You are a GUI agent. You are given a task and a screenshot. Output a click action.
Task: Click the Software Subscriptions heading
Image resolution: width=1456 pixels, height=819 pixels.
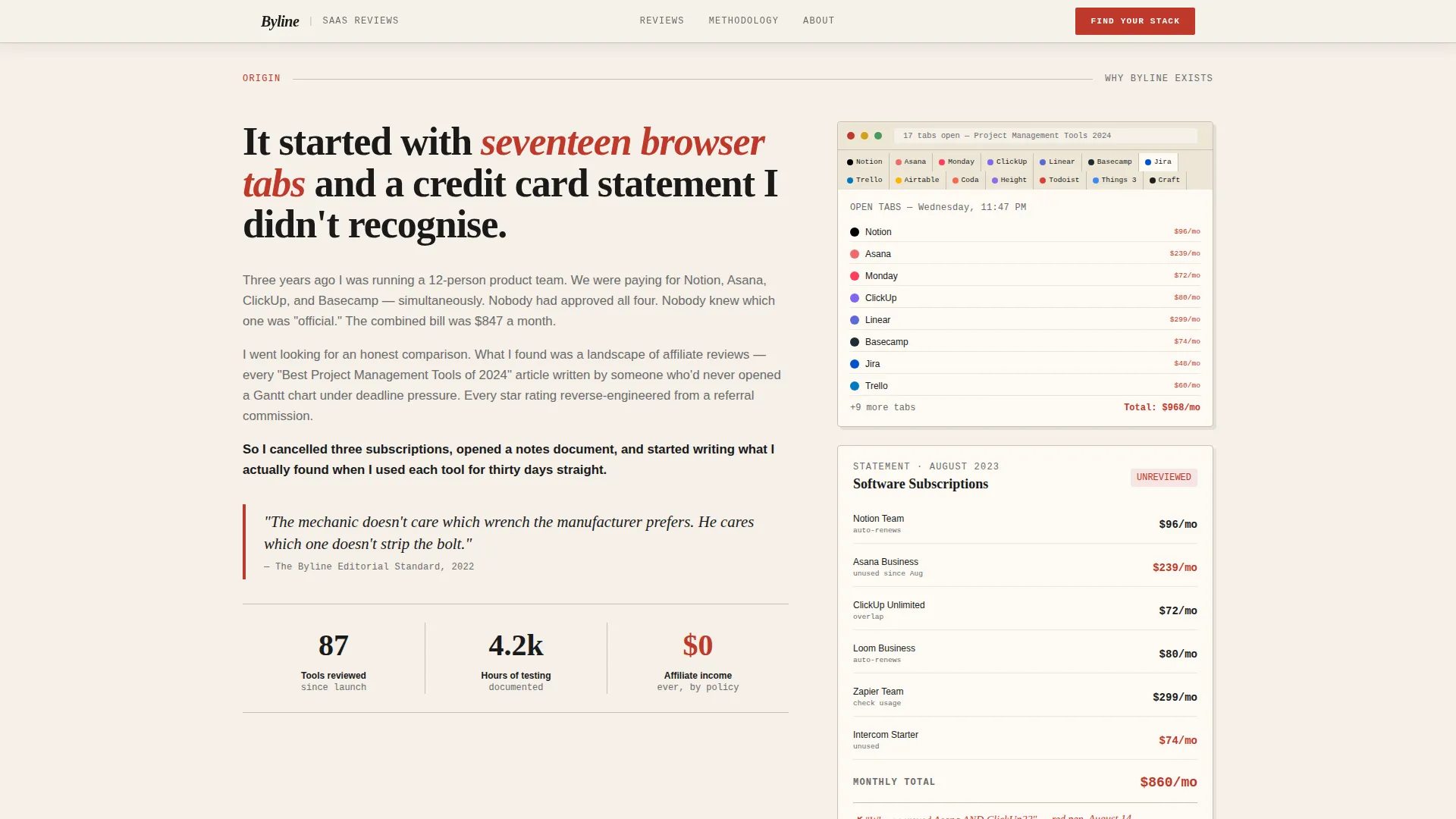click(x=920, y=484)
